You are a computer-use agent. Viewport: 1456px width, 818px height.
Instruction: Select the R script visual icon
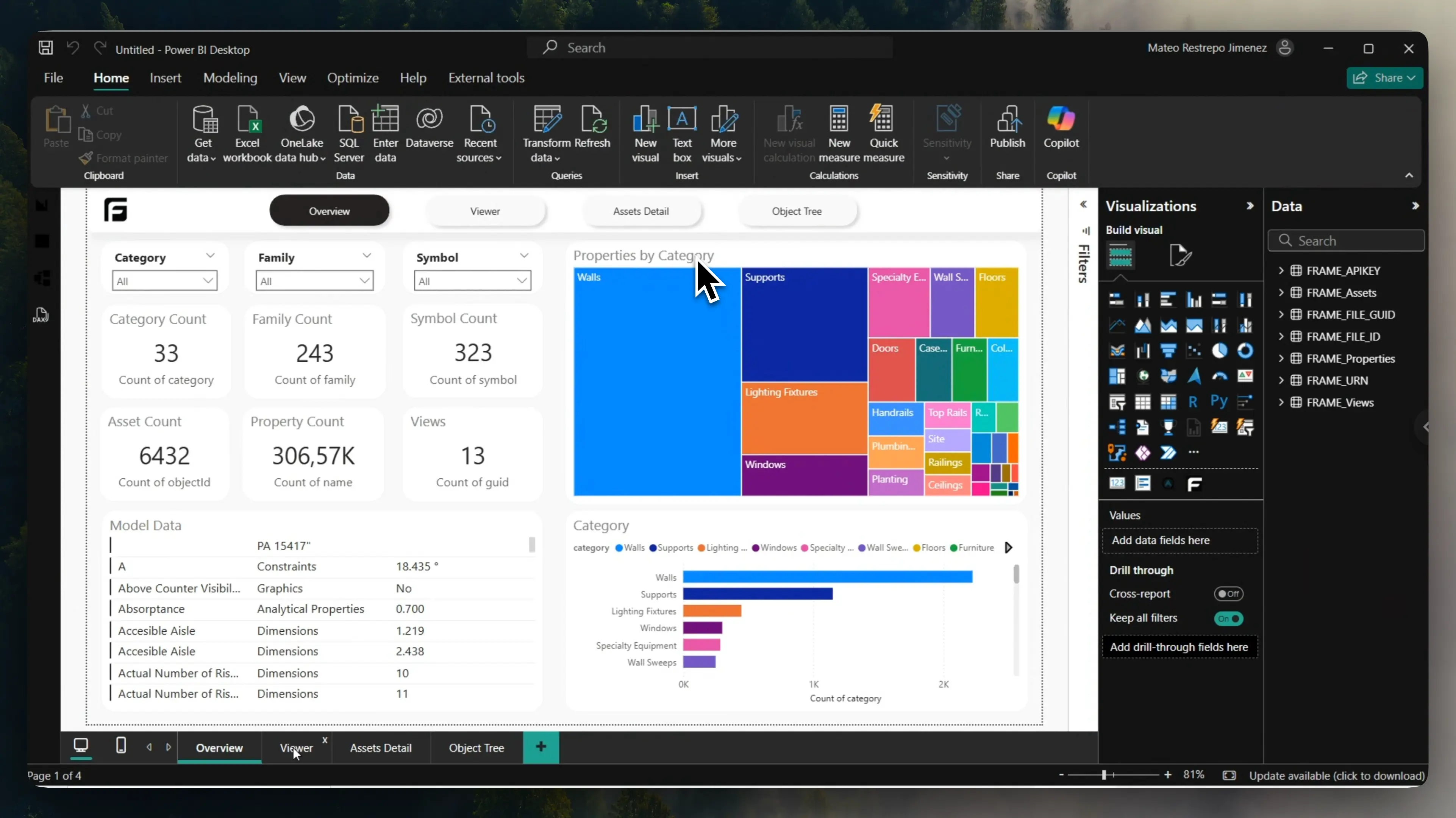pos(1194,402)
